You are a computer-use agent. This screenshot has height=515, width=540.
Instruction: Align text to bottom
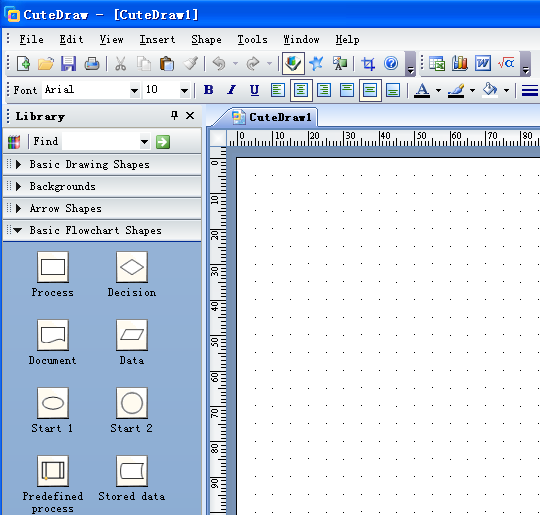(393, 90)
